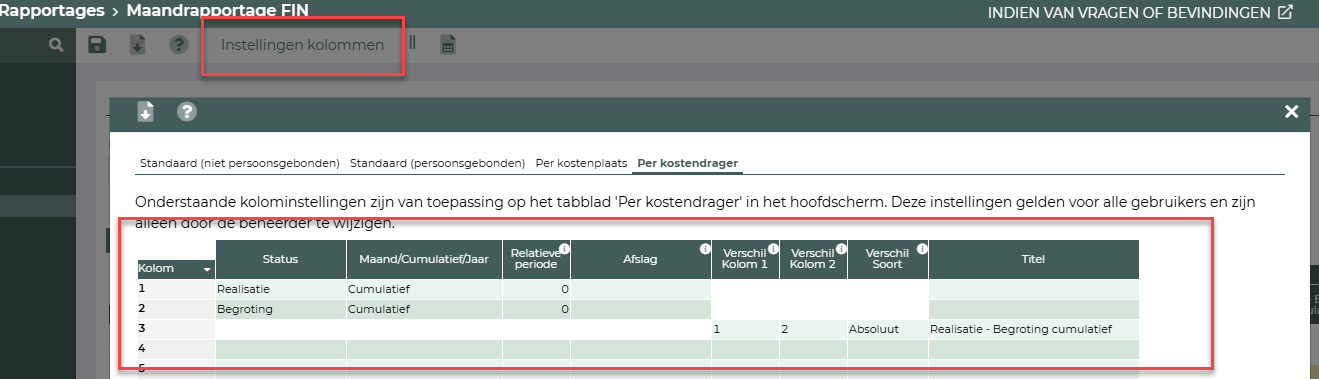Save using the floppy disk toolbar icon
This screenshot has width=1319, height=379.
[x=97, y=45]
